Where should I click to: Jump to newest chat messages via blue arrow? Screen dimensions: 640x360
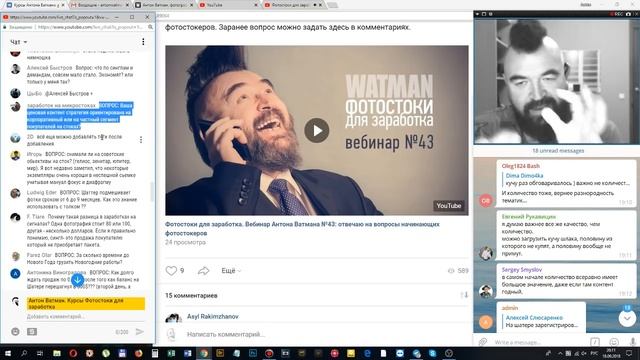(x=77, y=280)
